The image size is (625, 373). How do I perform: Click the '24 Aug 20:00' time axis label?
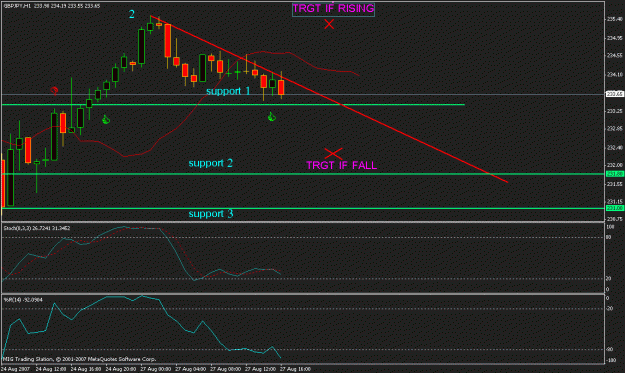click(121, 369)
